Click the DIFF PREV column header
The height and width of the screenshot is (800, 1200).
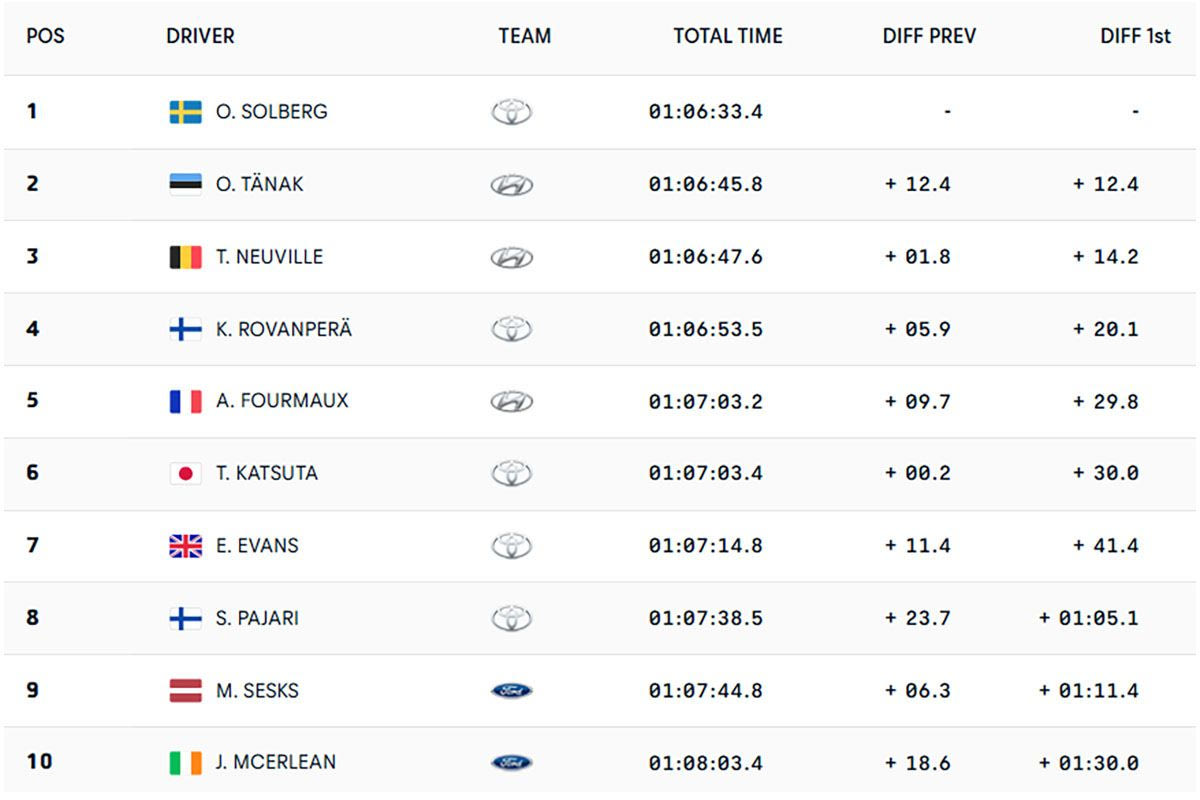929,37
